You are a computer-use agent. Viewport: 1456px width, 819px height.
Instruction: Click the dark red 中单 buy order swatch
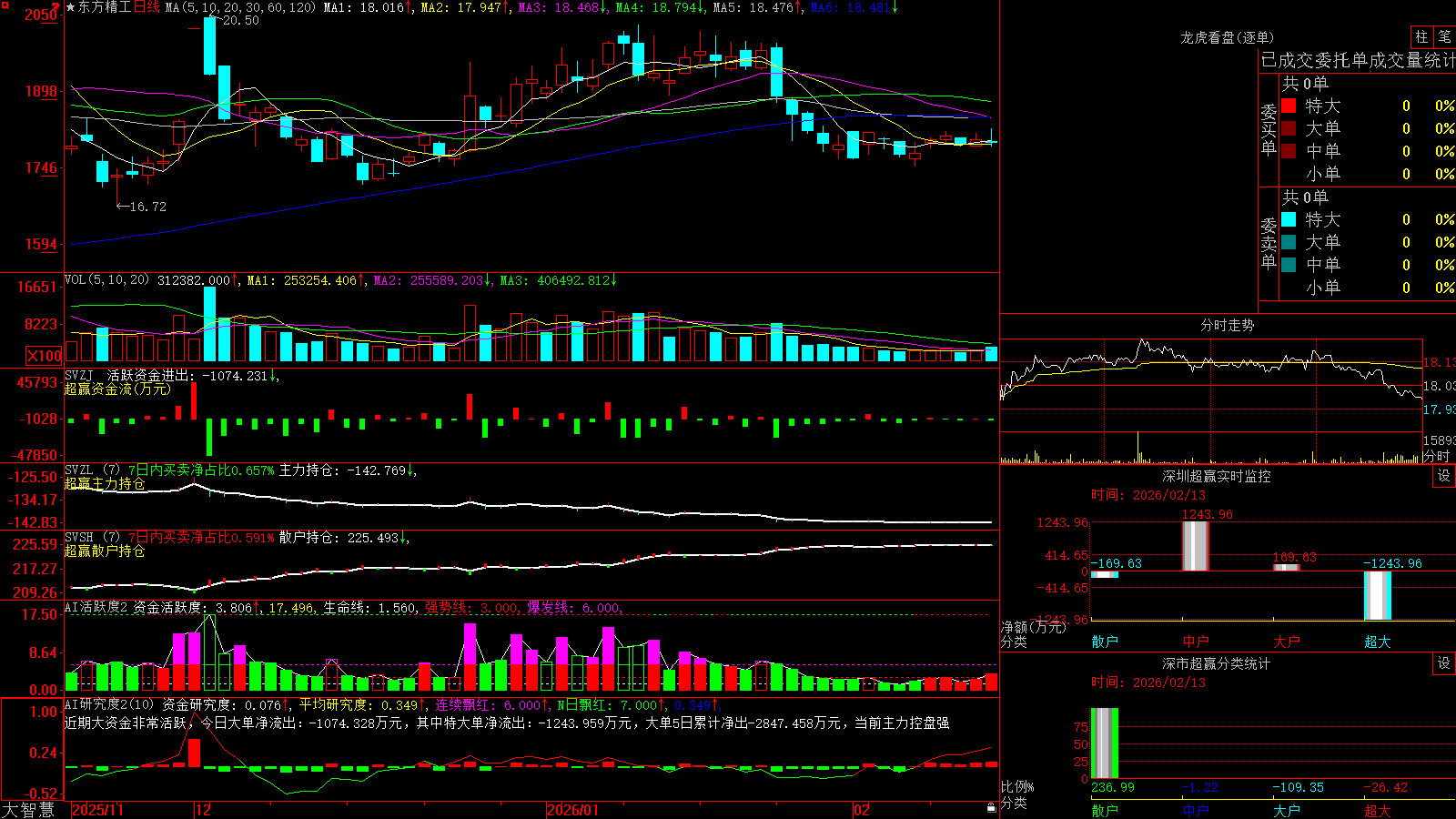tap(1289, 151)
